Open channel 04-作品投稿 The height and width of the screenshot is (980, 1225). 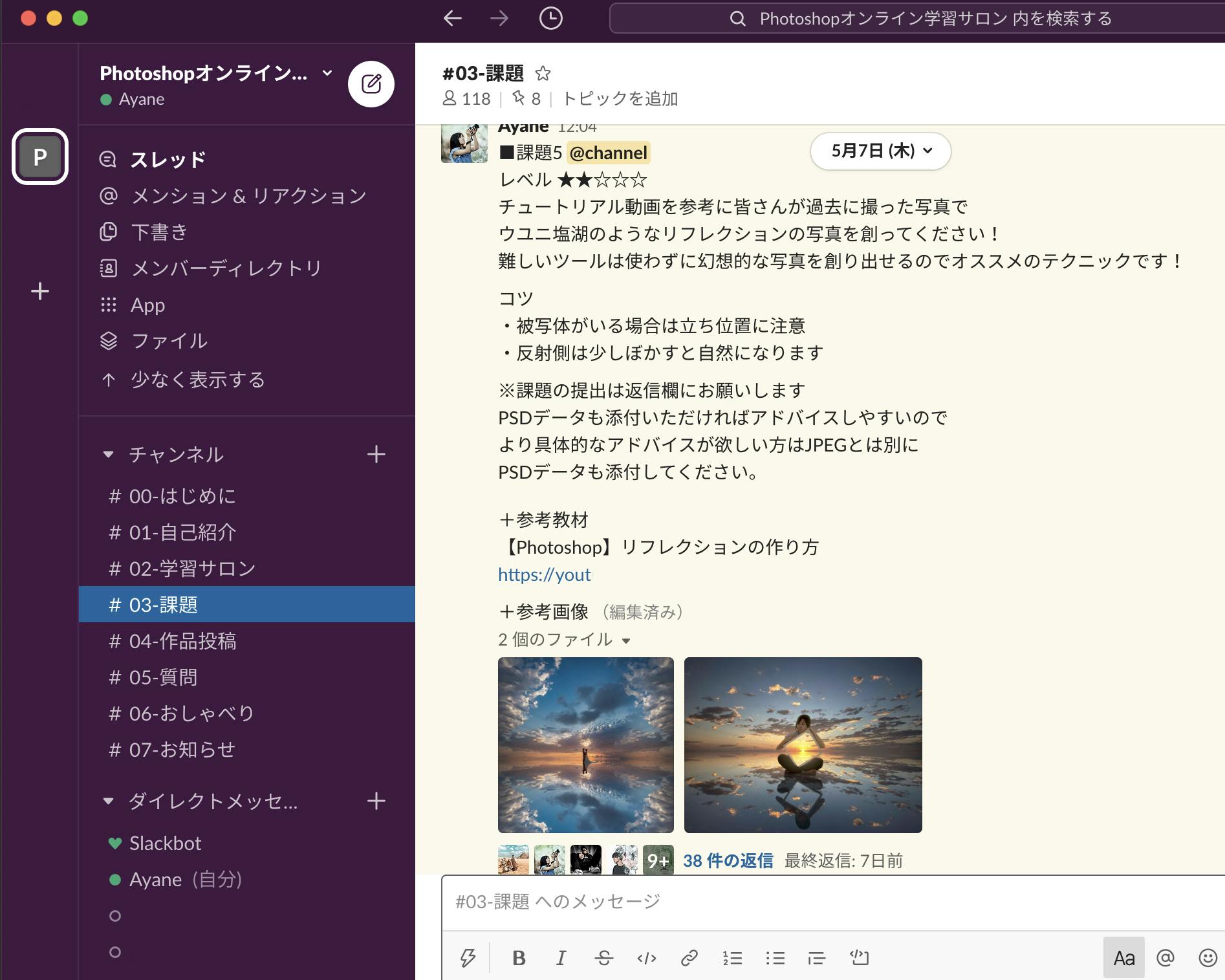[246, 641]
